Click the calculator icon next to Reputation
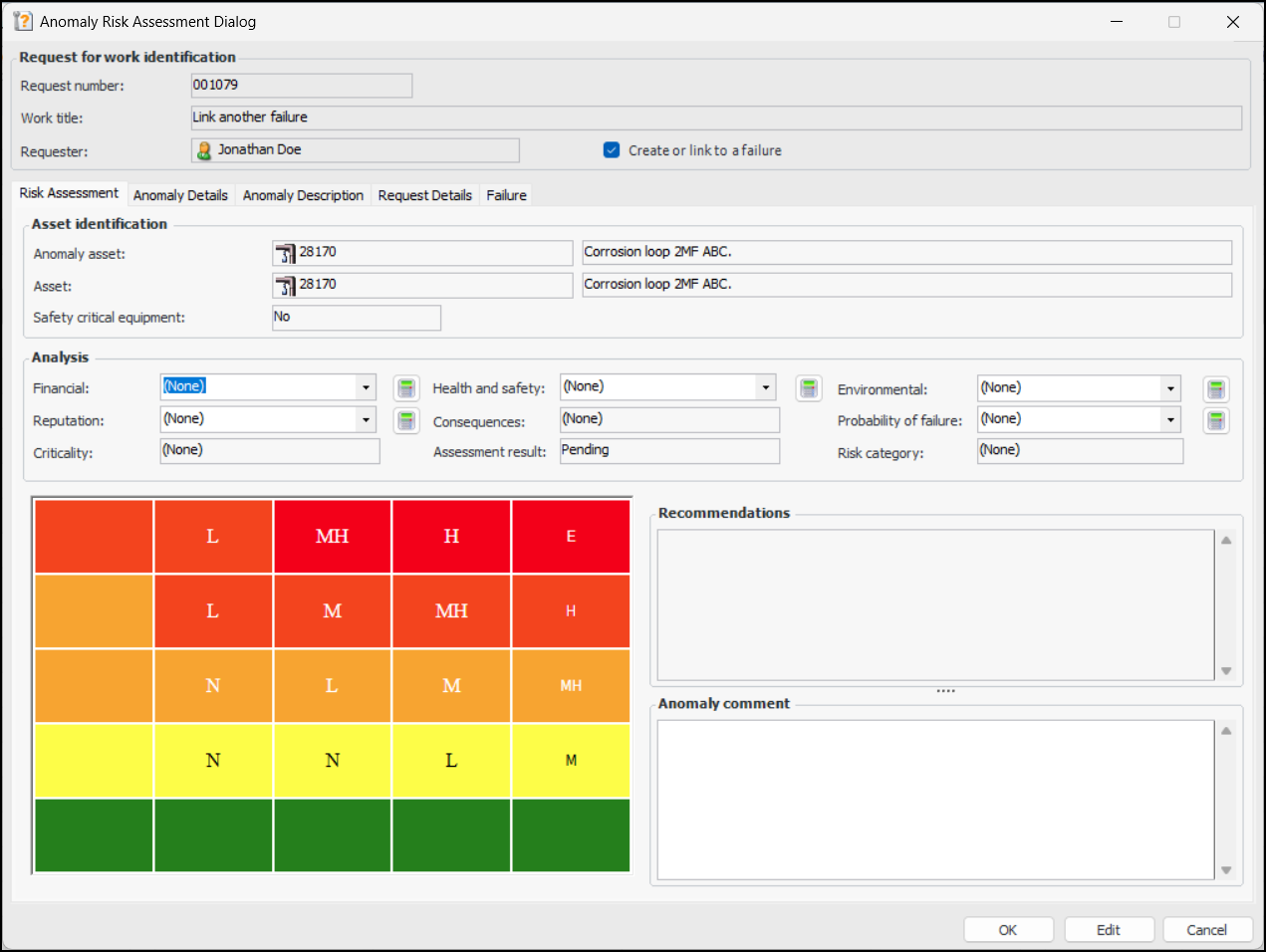The height and width of the screenshot is (952, 1266). [406, 420]
